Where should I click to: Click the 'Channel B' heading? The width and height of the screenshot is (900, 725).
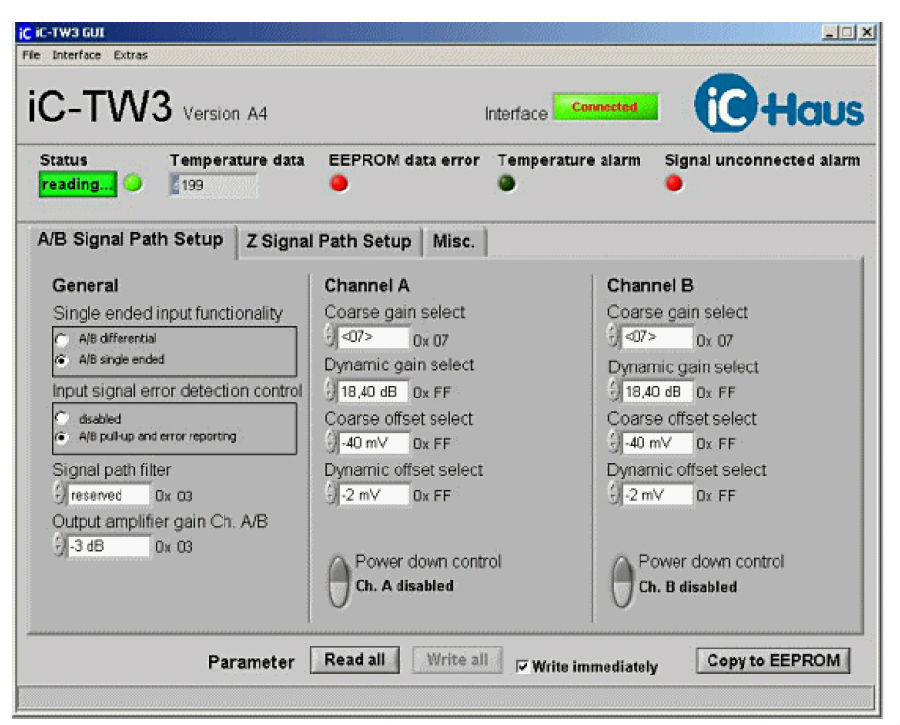click(650, 285)
